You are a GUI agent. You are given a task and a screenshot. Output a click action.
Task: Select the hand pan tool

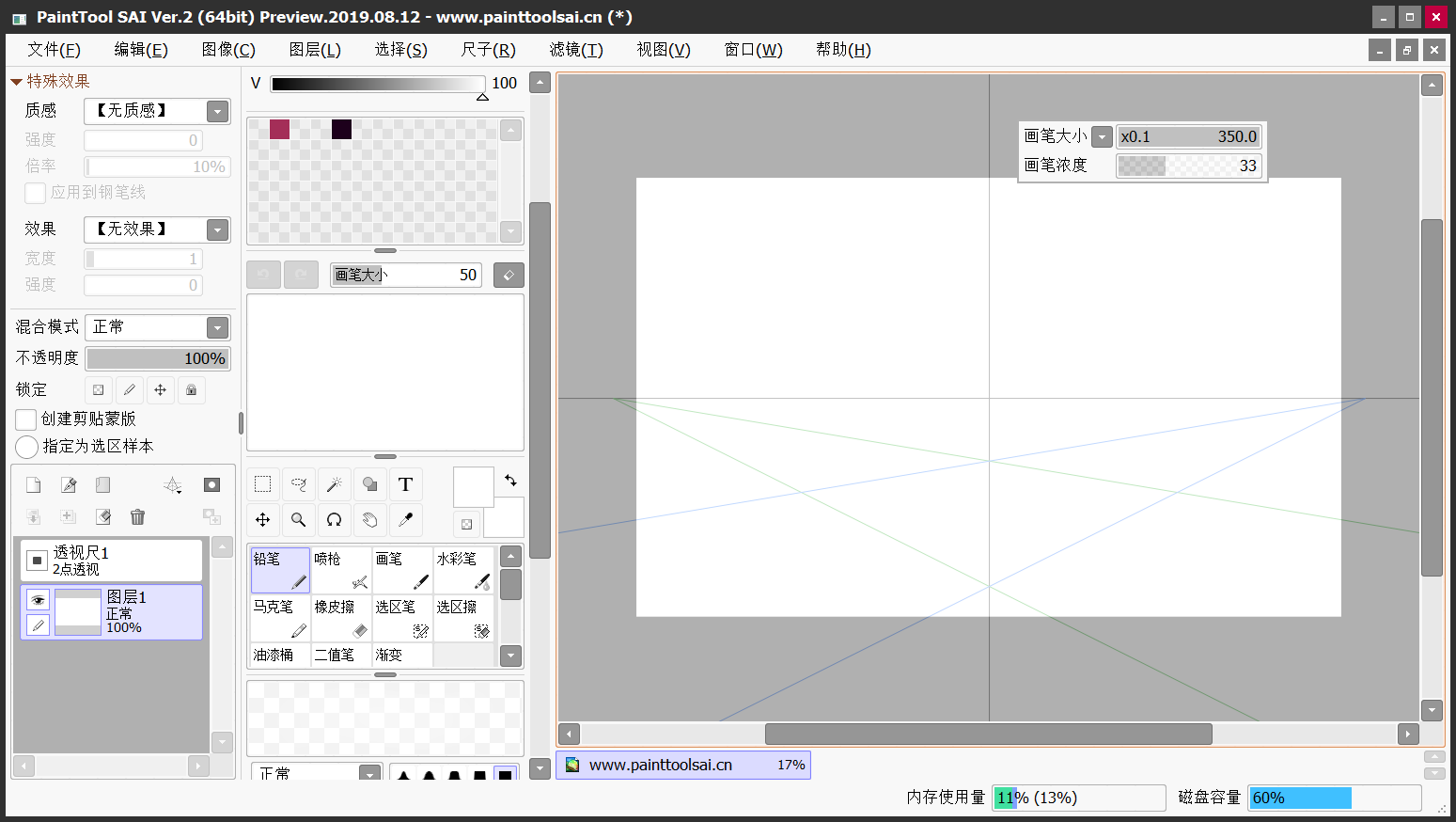click(369, 519)
